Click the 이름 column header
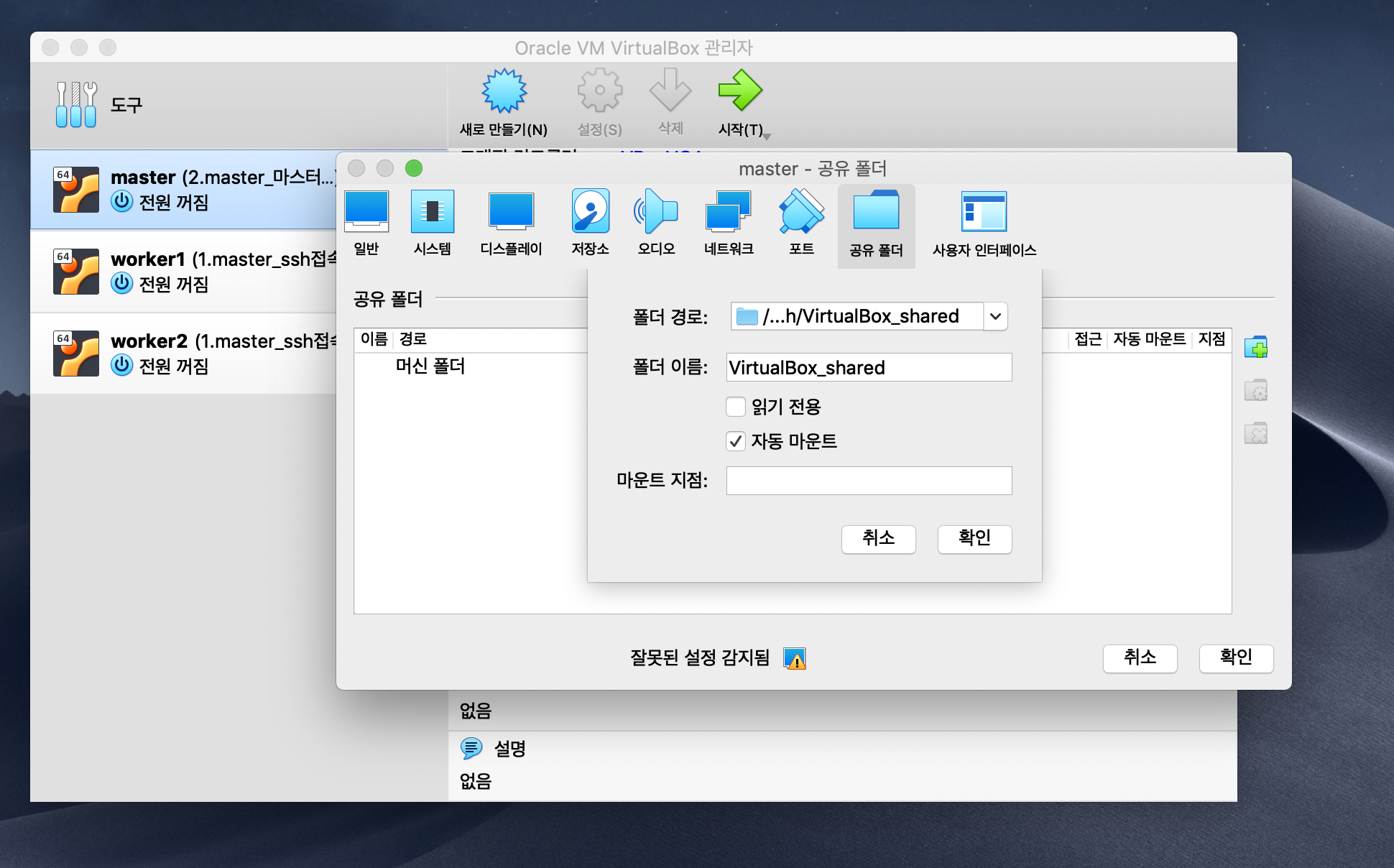1394x868 pixels. 374,339
